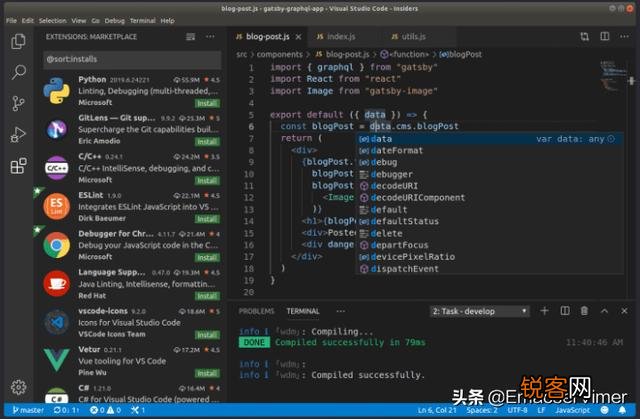Open errors and warnings count
640x419 pixels.
[105, 410]
